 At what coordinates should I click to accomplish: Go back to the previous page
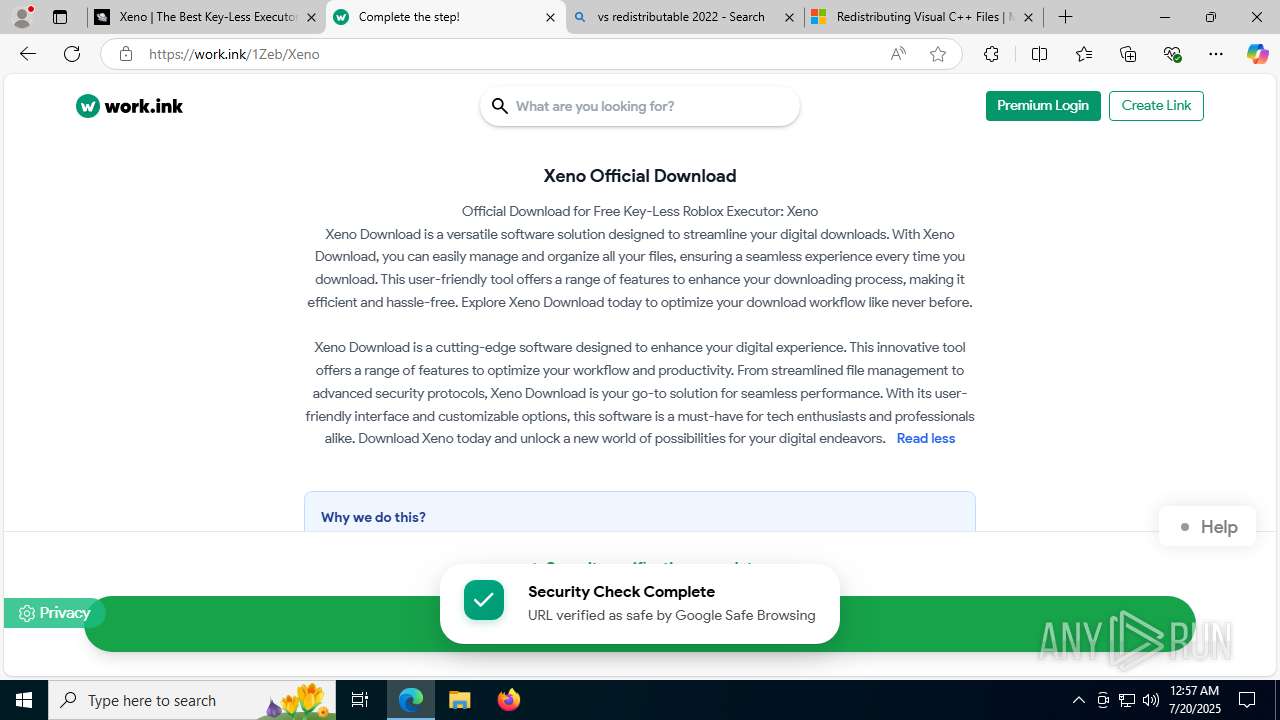[28, 54]
